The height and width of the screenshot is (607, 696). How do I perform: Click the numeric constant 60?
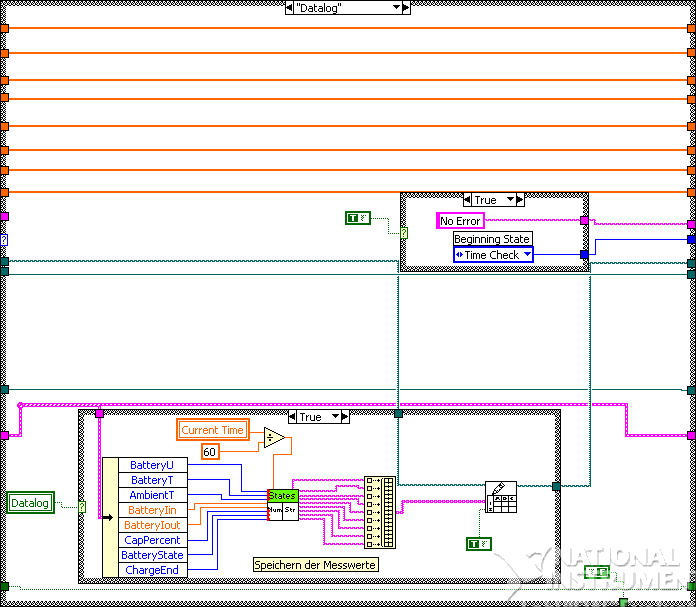(x=210, y=451)
